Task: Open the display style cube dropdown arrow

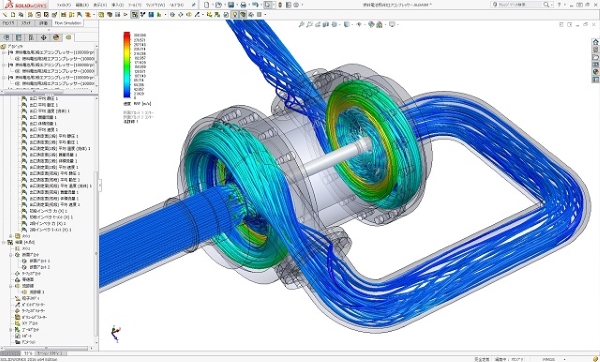Action: (352, 24)
